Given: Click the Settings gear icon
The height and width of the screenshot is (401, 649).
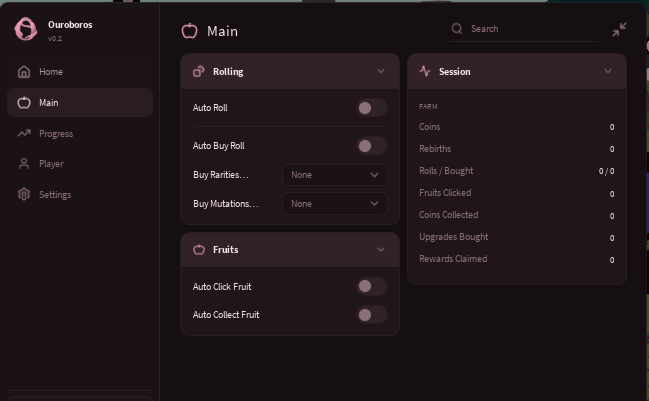Looking at the screenshot, I should (24, 194).
